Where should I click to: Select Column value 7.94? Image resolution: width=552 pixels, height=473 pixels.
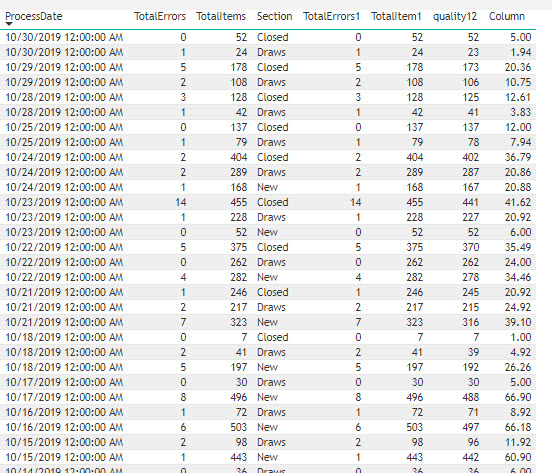coord(521,142)
